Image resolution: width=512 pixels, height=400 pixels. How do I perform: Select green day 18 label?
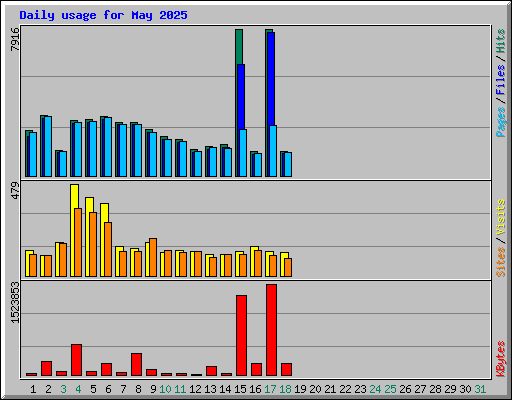[x=285, y=389]
